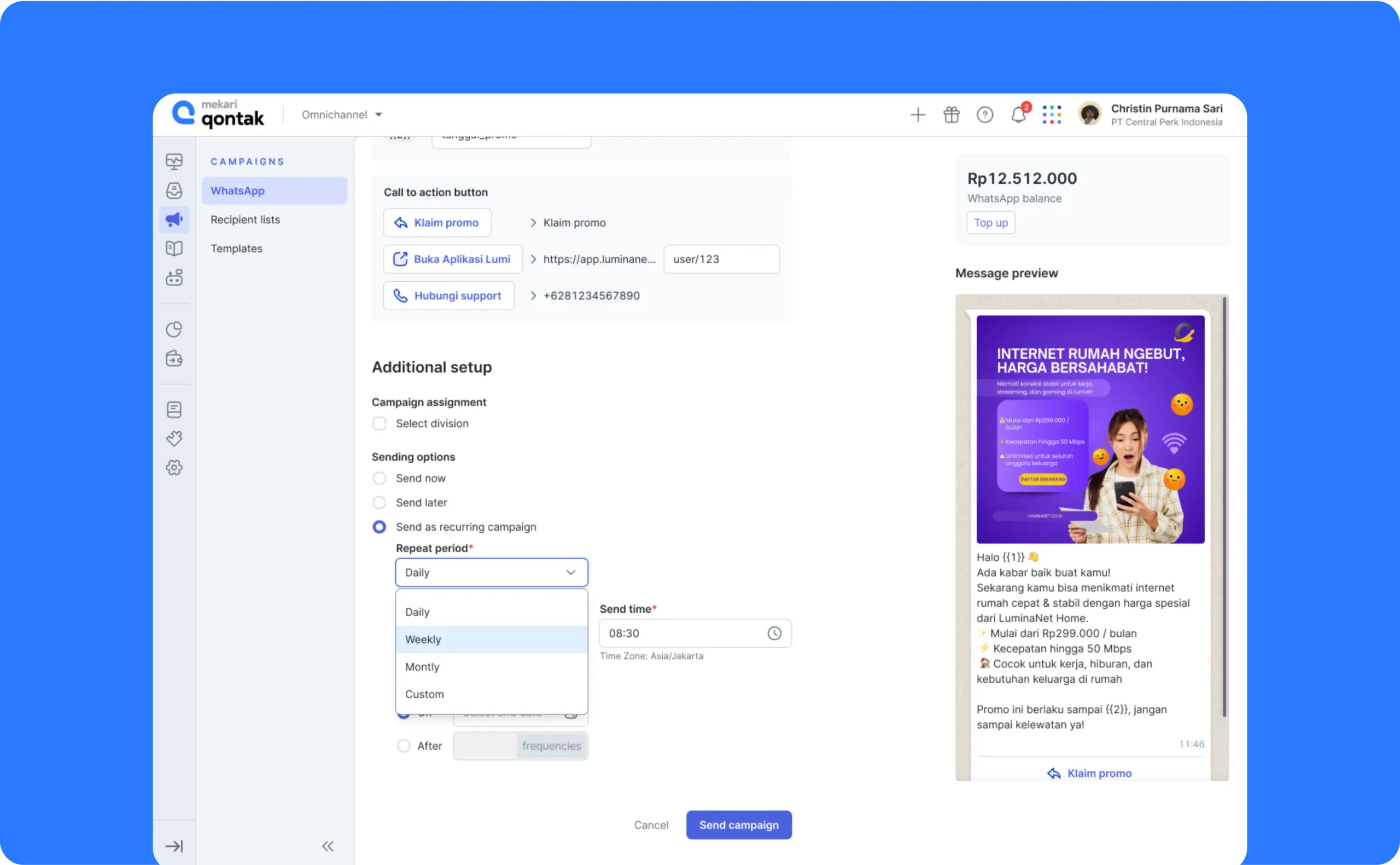Open the puzzle integrations icon in sidebar
The height and width of the screenshot is (865, 1400).
(x=174, y=439)
